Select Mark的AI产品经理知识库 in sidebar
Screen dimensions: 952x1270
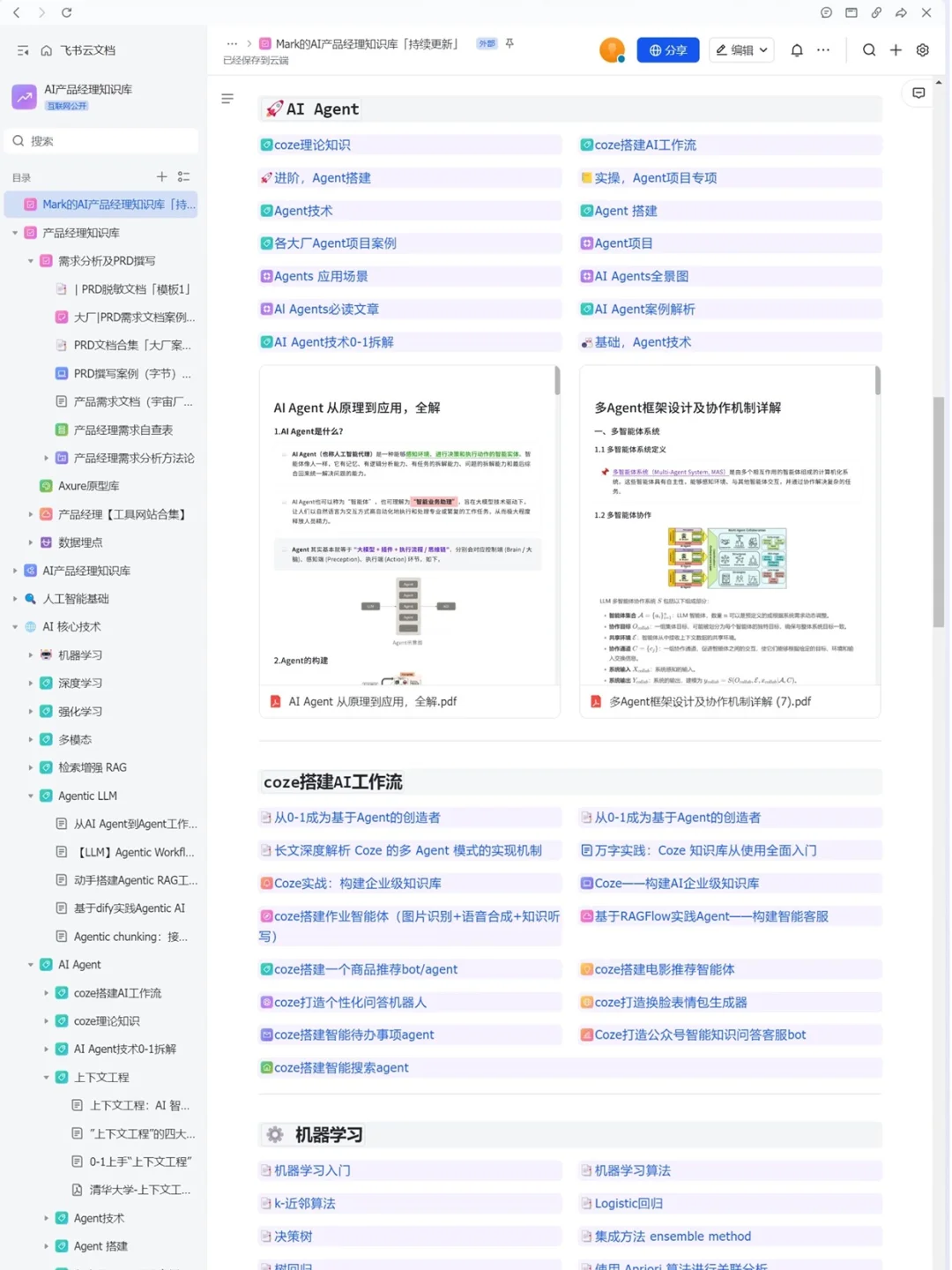[101, 205]
